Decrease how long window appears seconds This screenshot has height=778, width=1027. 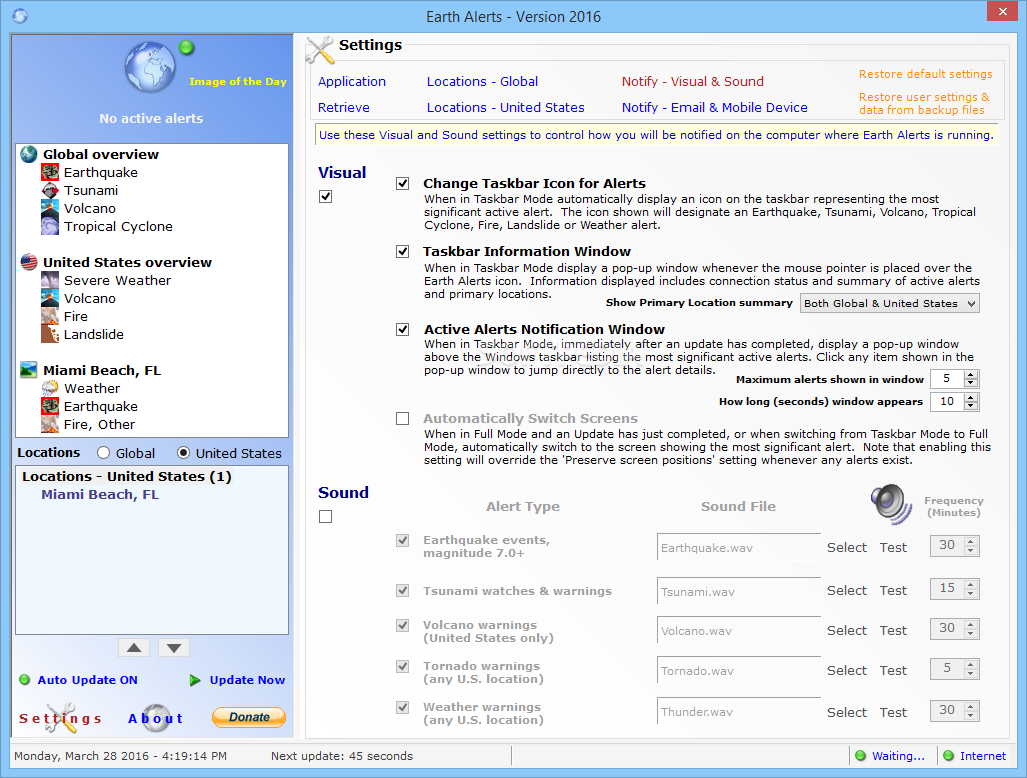[971, 406]
